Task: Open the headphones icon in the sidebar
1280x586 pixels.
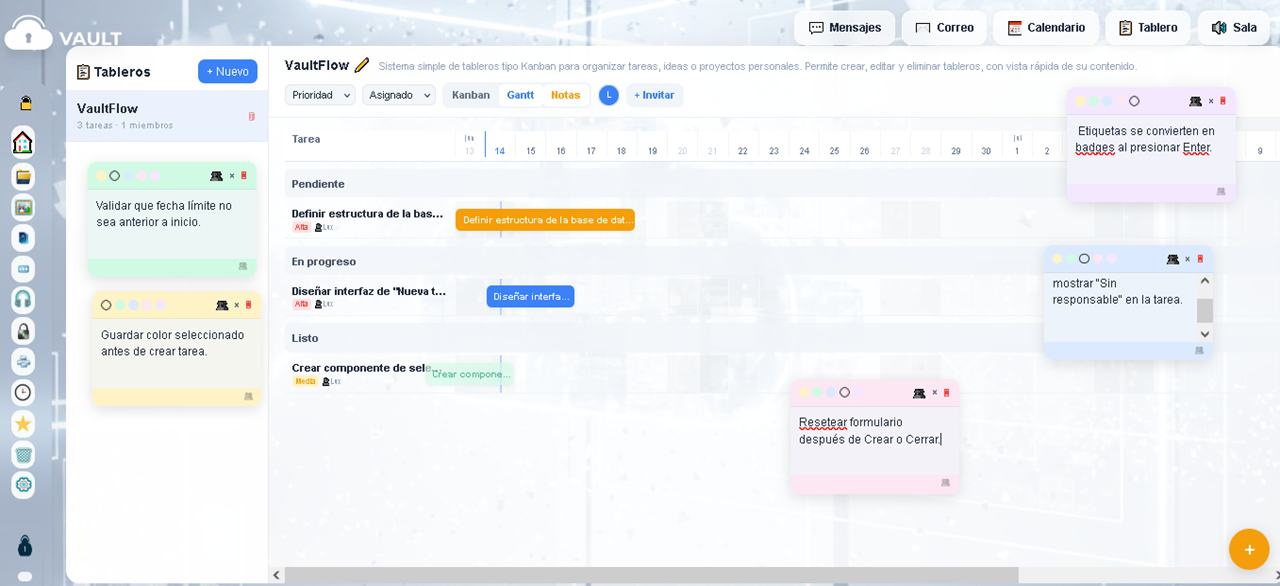Action: 23,299
